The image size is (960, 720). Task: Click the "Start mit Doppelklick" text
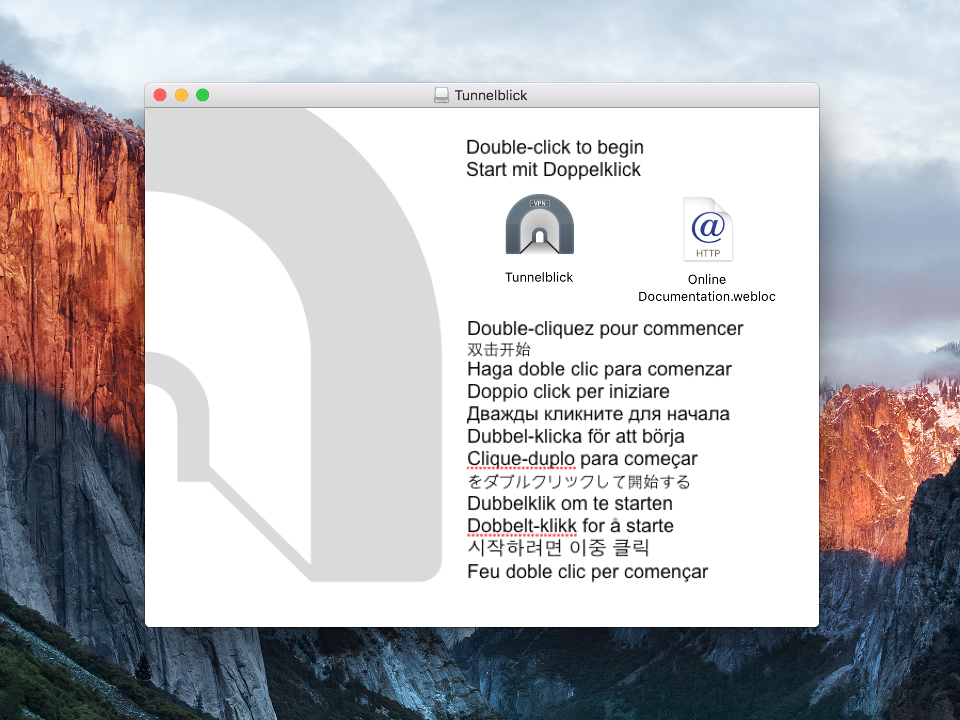[553, 170]
